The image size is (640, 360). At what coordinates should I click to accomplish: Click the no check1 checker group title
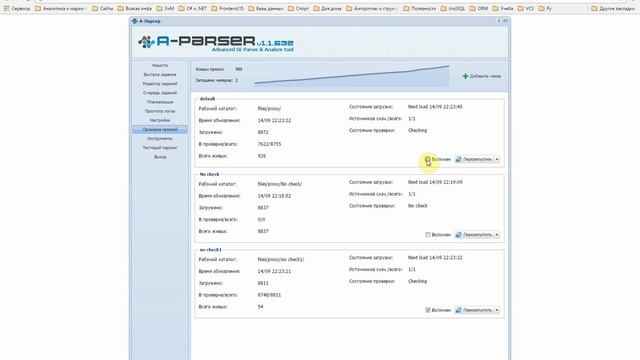tap(211, 250)
